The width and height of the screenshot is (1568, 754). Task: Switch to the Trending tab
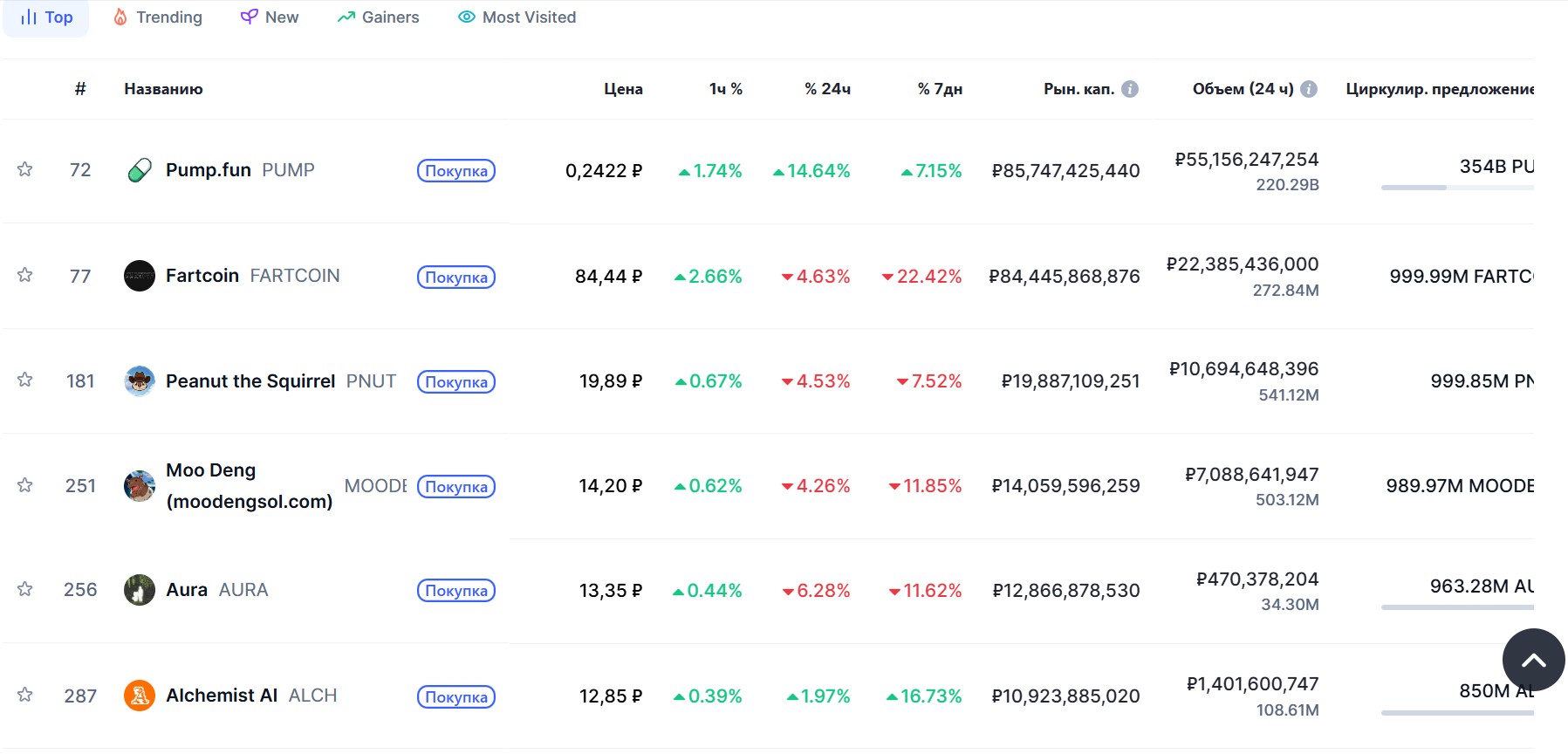pyautogui.click(x=158, y=17)
